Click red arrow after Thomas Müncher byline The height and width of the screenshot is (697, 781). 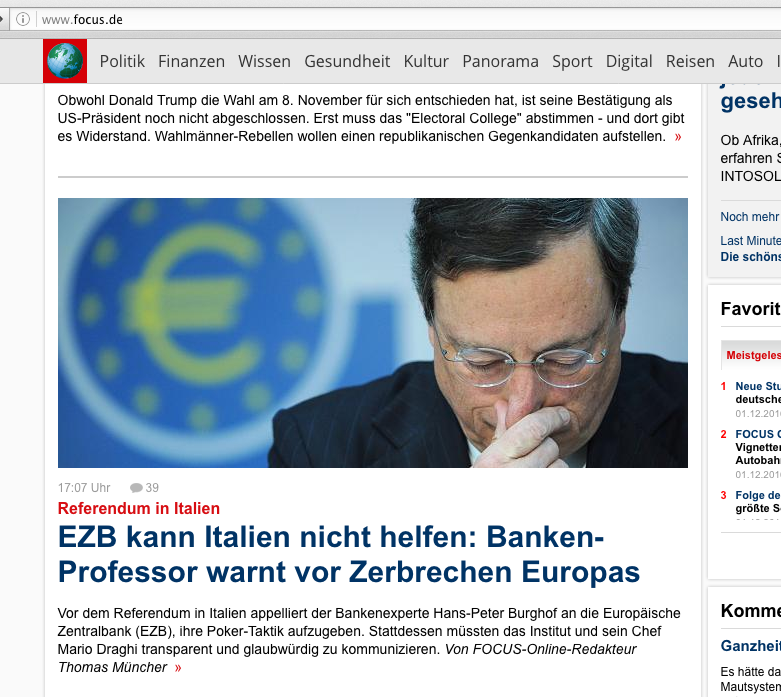click(178, 668)
